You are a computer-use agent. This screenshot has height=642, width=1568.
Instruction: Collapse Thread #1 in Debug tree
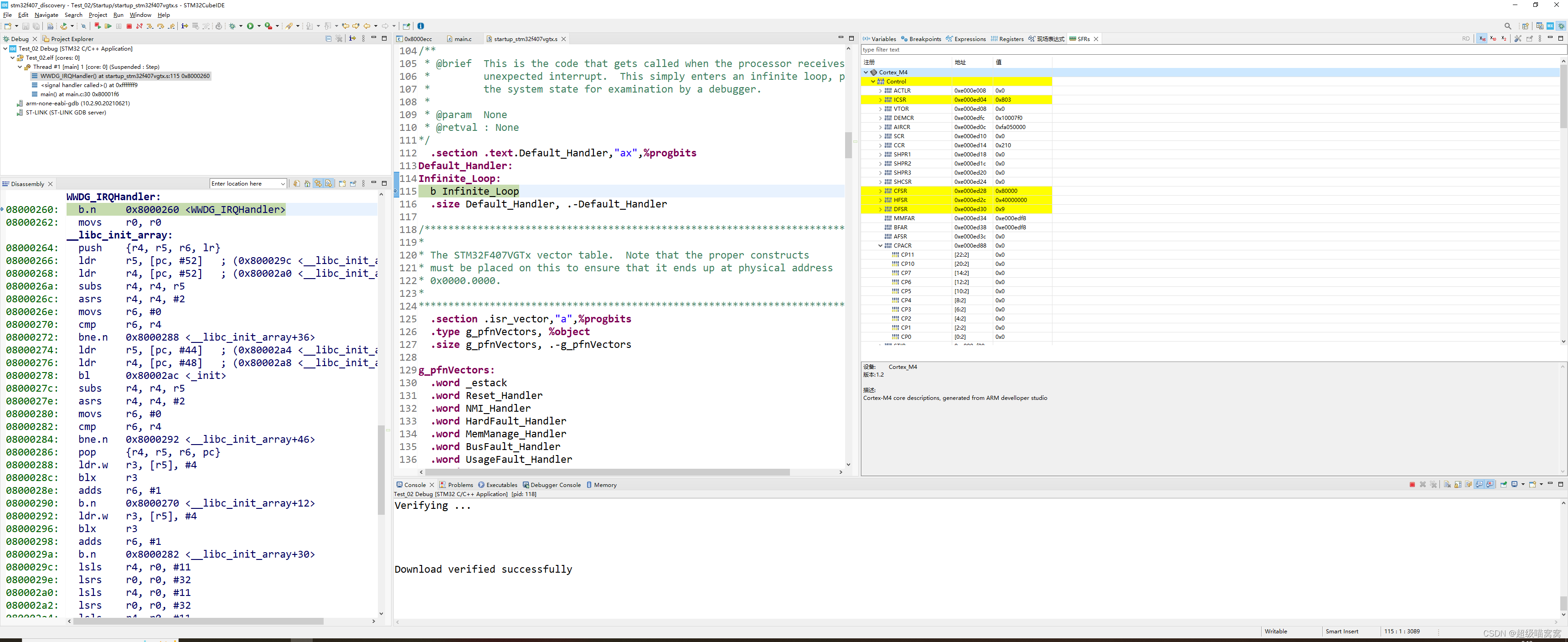[20, 67]
